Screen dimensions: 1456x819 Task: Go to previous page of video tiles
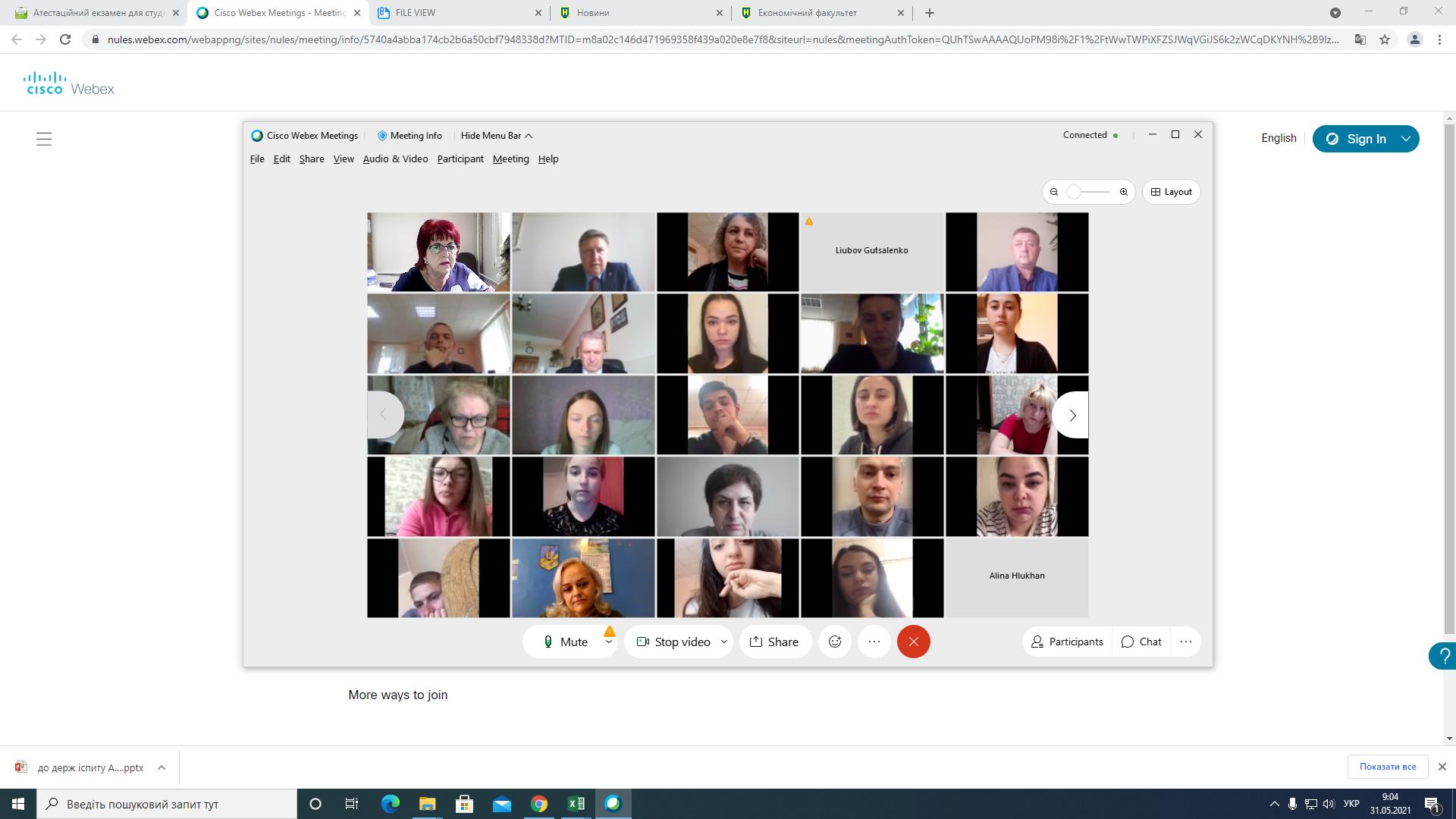click(x=384, y=415)
